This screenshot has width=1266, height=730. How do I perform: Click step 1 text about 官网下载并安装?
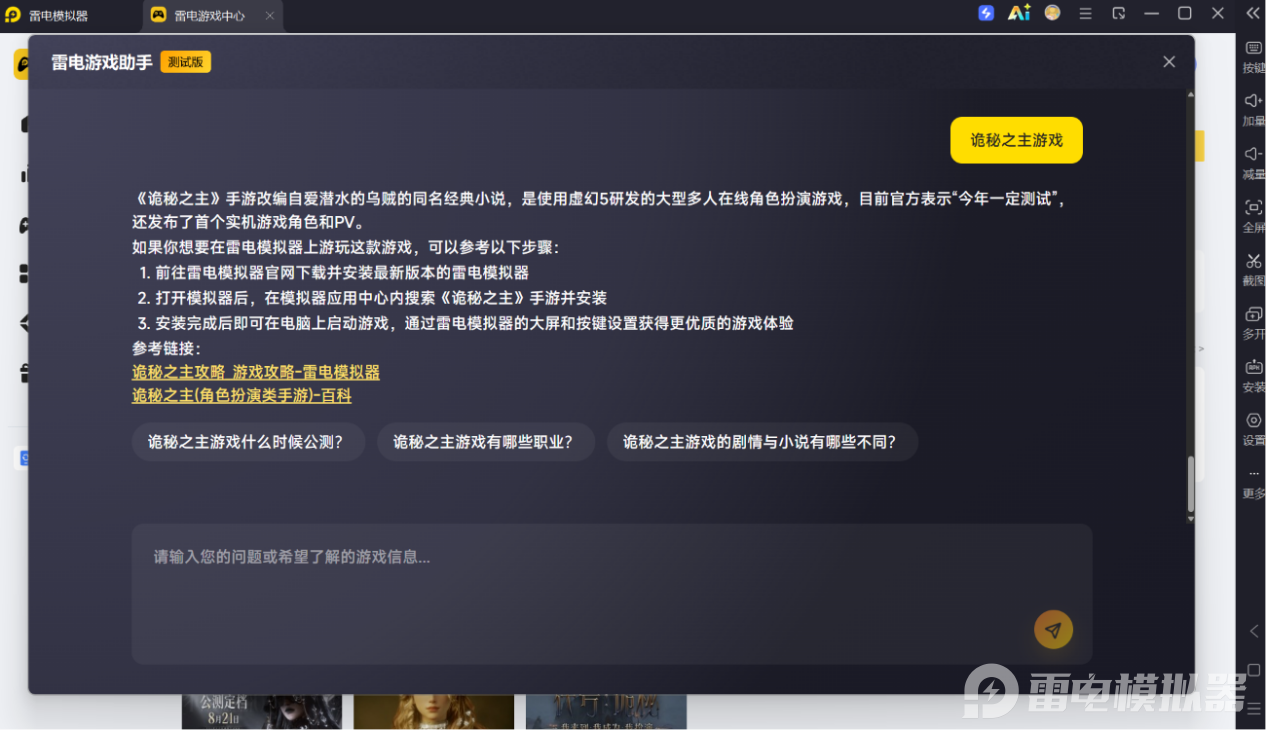(x=334, y=272)
